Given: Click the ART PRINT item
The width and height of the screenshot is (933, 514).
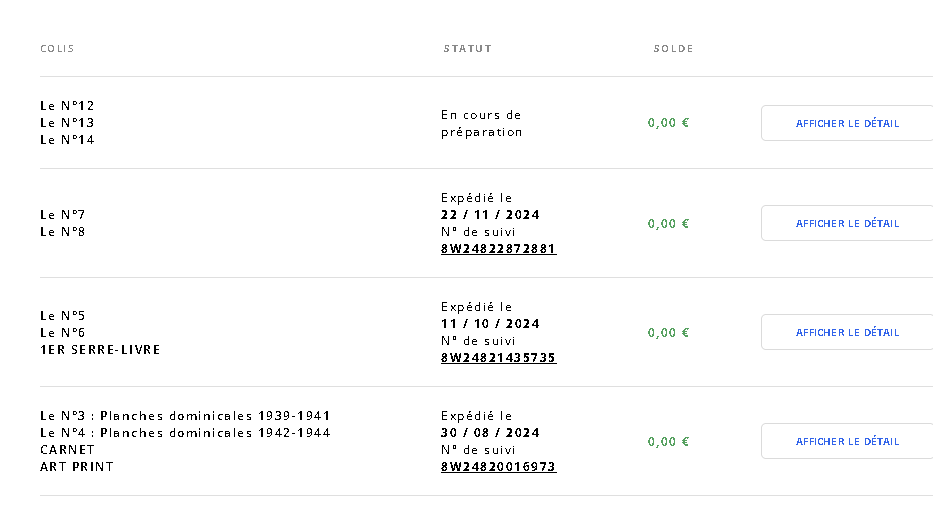Looking at the screenshot, I should (77, 467).
